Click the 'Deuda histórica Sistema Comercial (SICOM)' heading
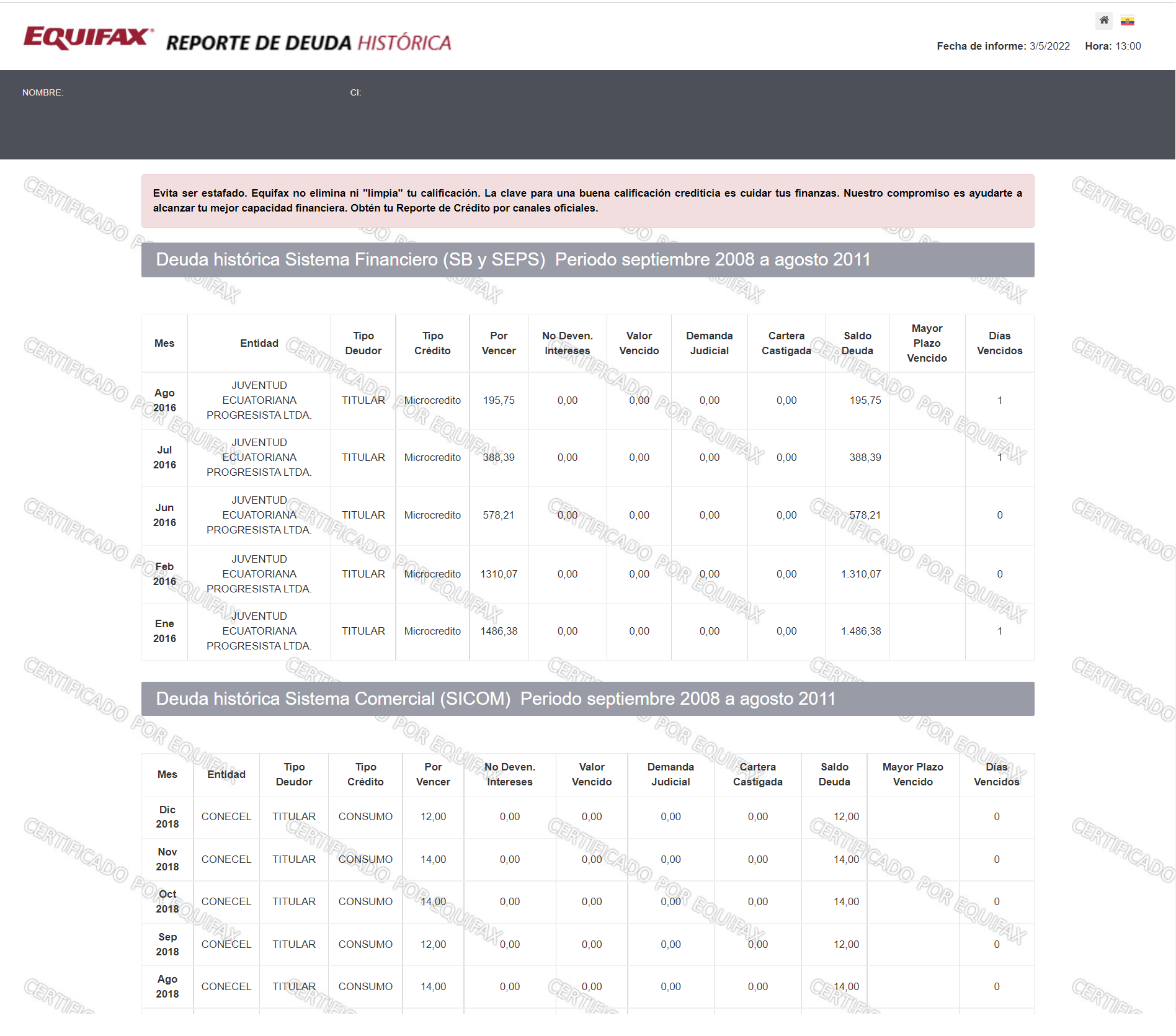 pos(587,699)
